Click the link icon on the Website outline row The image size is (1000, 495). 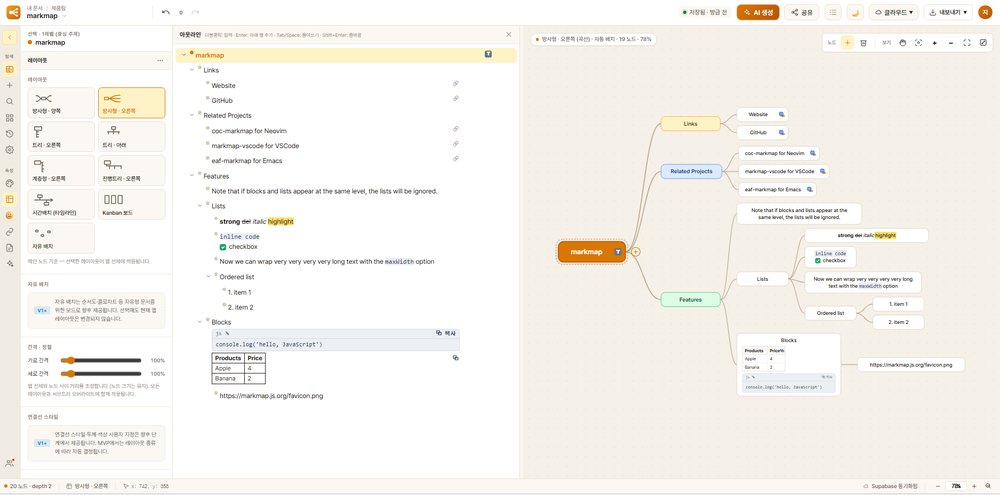[x=455, y=84]
